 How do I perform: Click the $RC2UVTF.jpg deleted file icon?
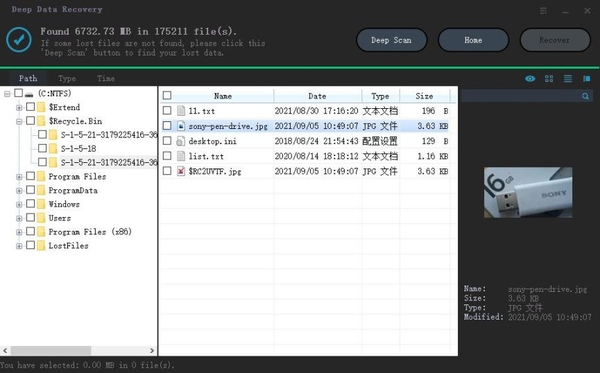tap(181, 171)
